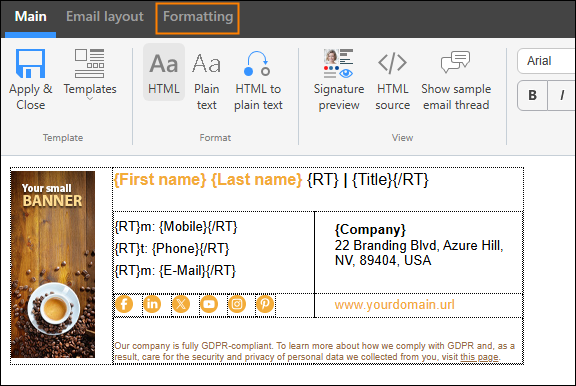Screen dimensions: 576x386
Task: Switch to Plain text format
Action: (206, 81)
